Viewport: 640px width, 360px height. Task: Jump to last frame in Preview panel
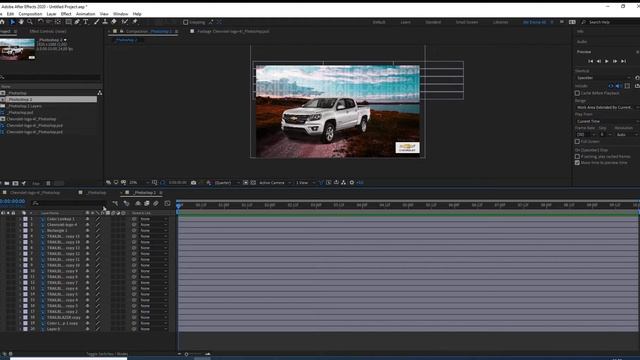623,61
